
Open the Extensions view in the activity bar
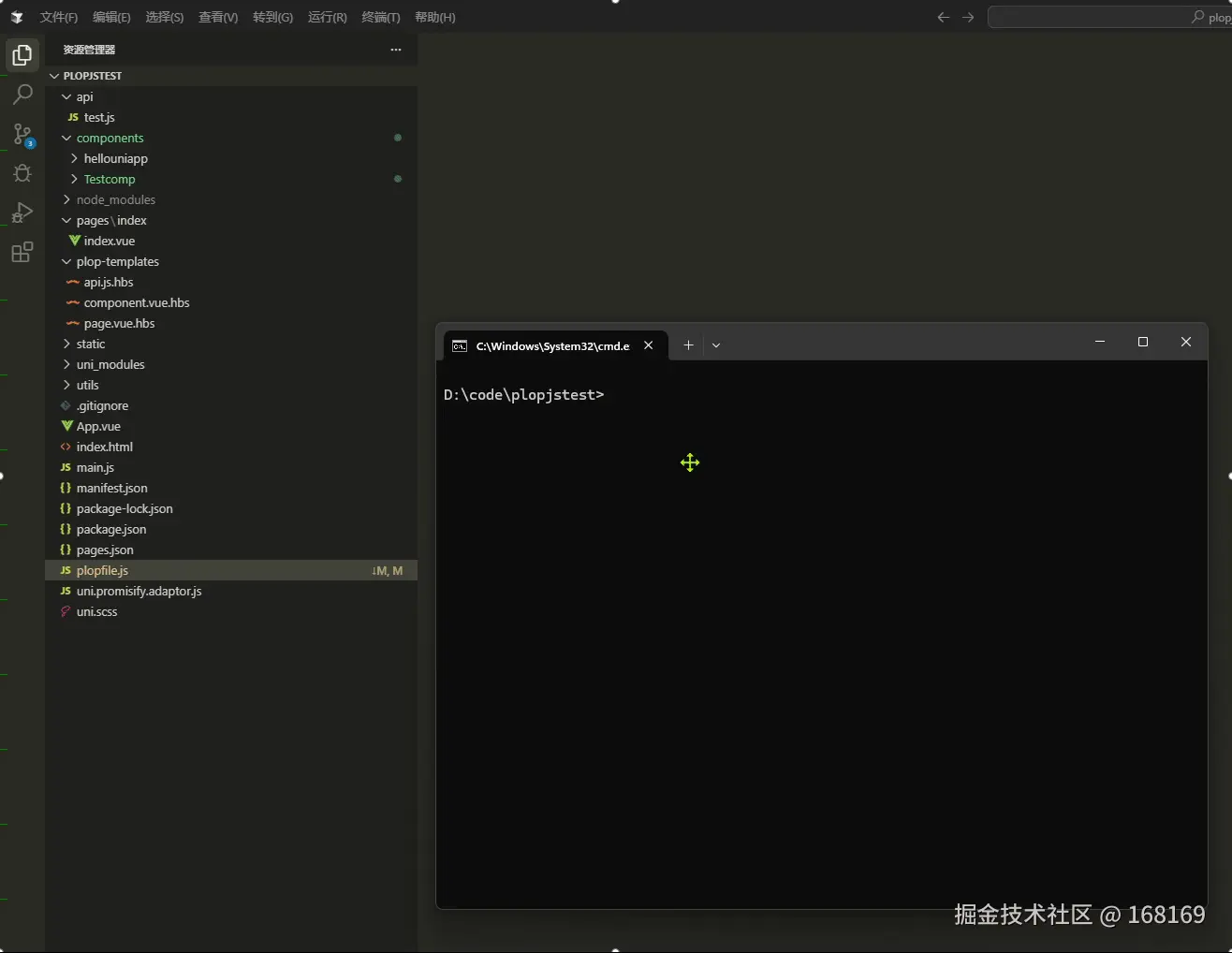22,252
